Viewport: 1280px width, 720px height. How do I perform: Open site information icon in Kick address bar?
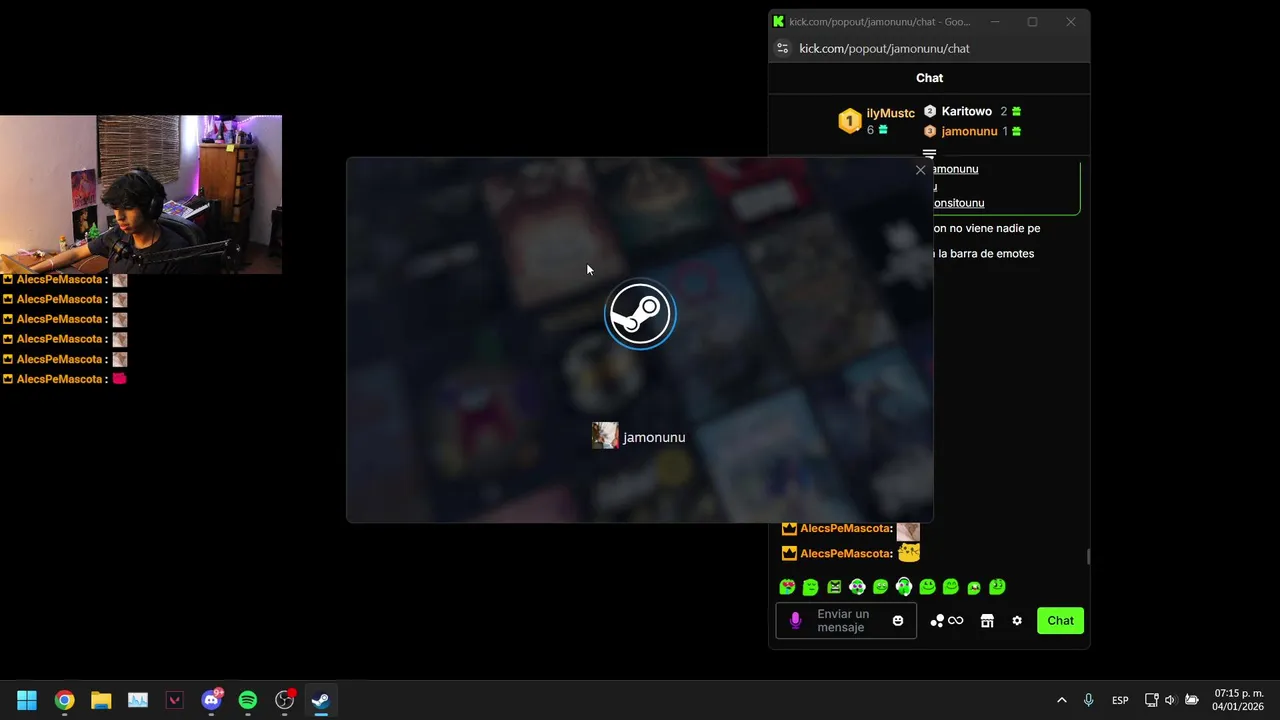(x=783, y=48)
